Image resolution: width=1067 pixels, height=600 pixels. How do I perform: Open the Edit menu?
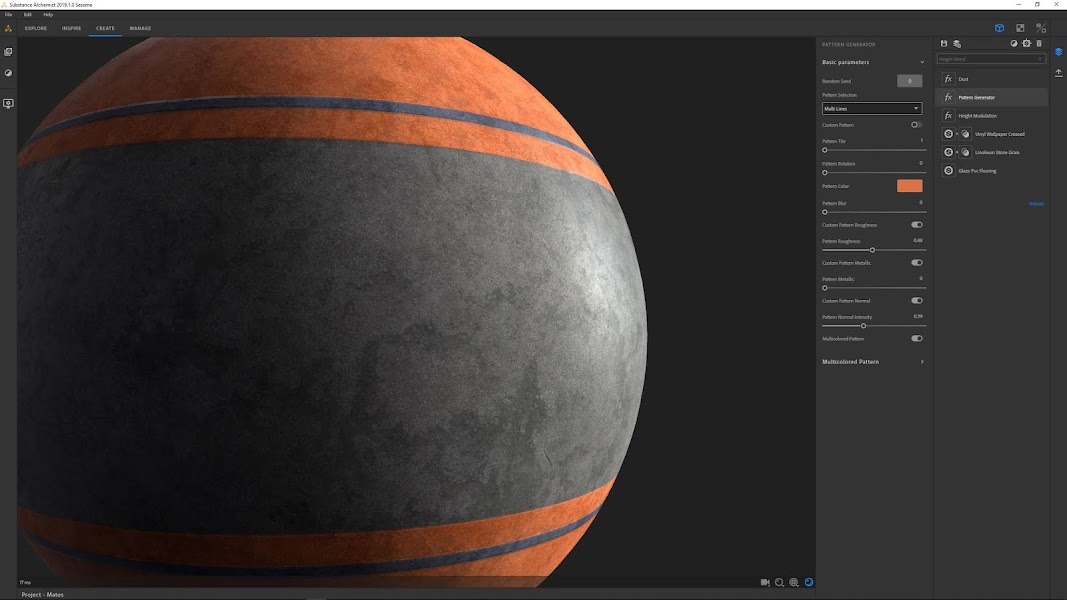pyautogui.click(x=28, y=14)
